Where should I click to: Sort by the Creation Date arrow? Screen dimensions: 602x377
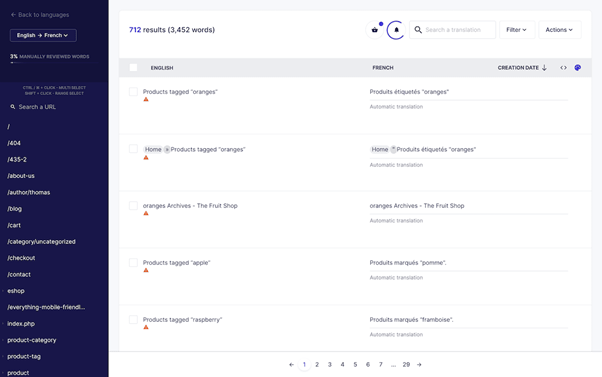544,68
